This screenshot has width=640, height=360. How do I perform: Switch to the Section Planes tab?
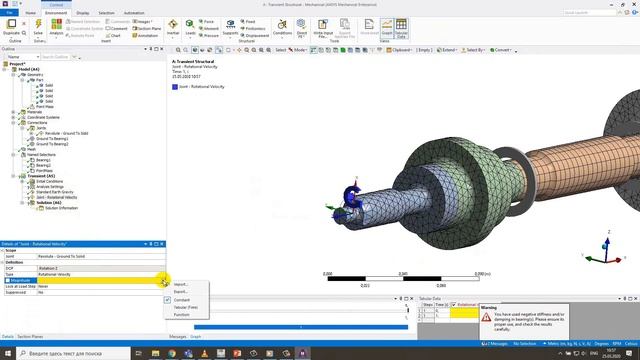pos(30,337)
